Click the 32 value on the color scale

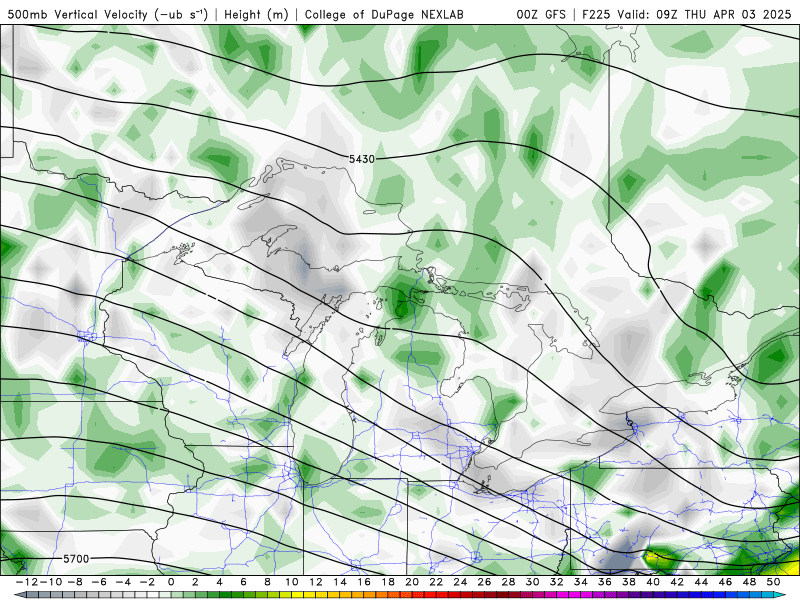coord(557,582)
